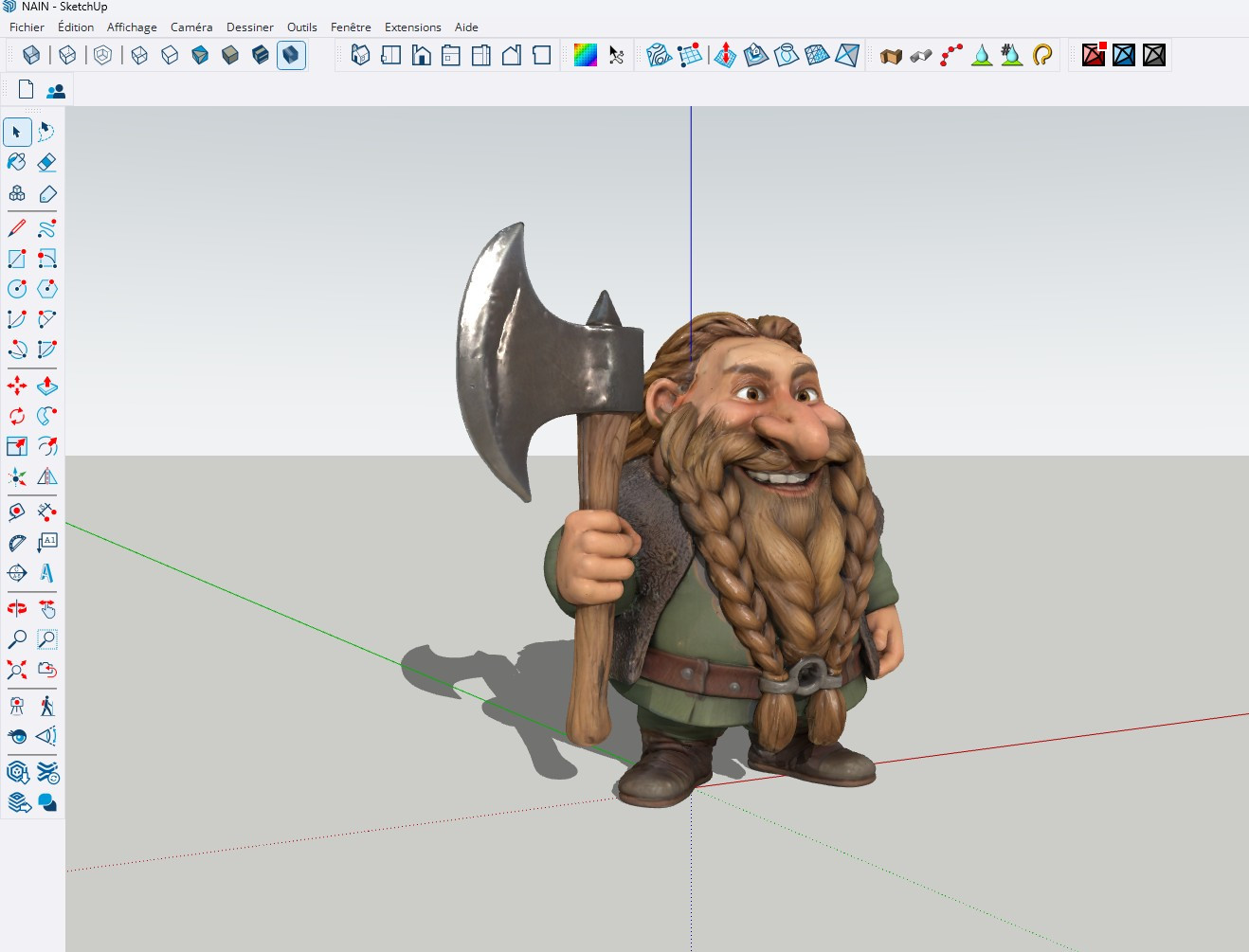The width and height of the screenshot is (1249, 952).
Task: Activate the Rotate tool
Action: coord(17,416)
